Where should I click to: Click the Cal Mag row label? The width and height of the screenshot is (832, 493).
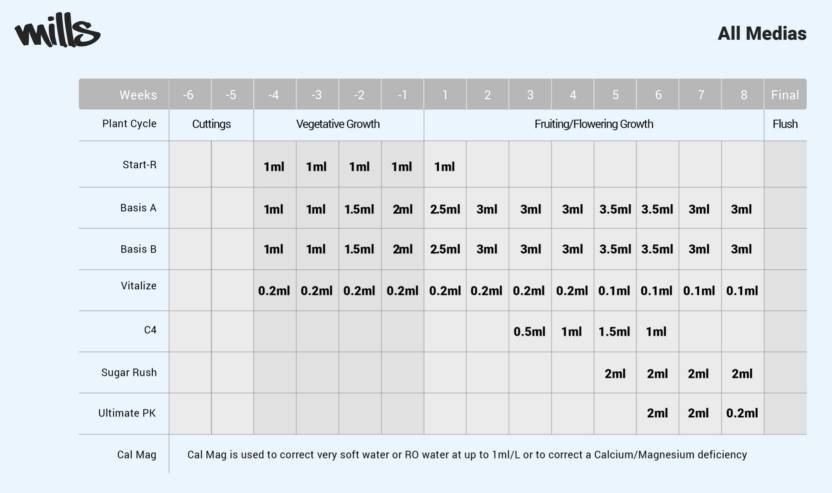point(136,455)
